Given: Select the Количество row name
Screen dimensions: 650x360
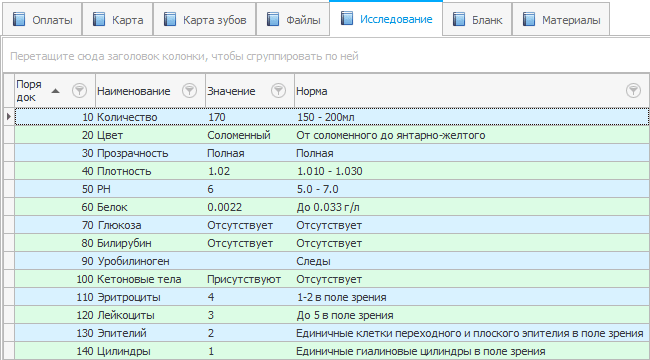Looking at the screenshot, I should coord(127,117).
